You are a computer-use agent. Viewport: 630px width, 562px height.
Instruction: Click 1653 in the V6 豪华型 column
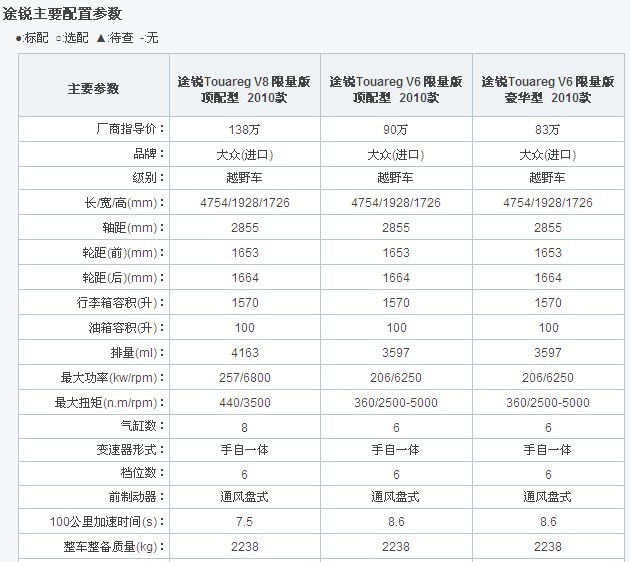coord(548,253)
